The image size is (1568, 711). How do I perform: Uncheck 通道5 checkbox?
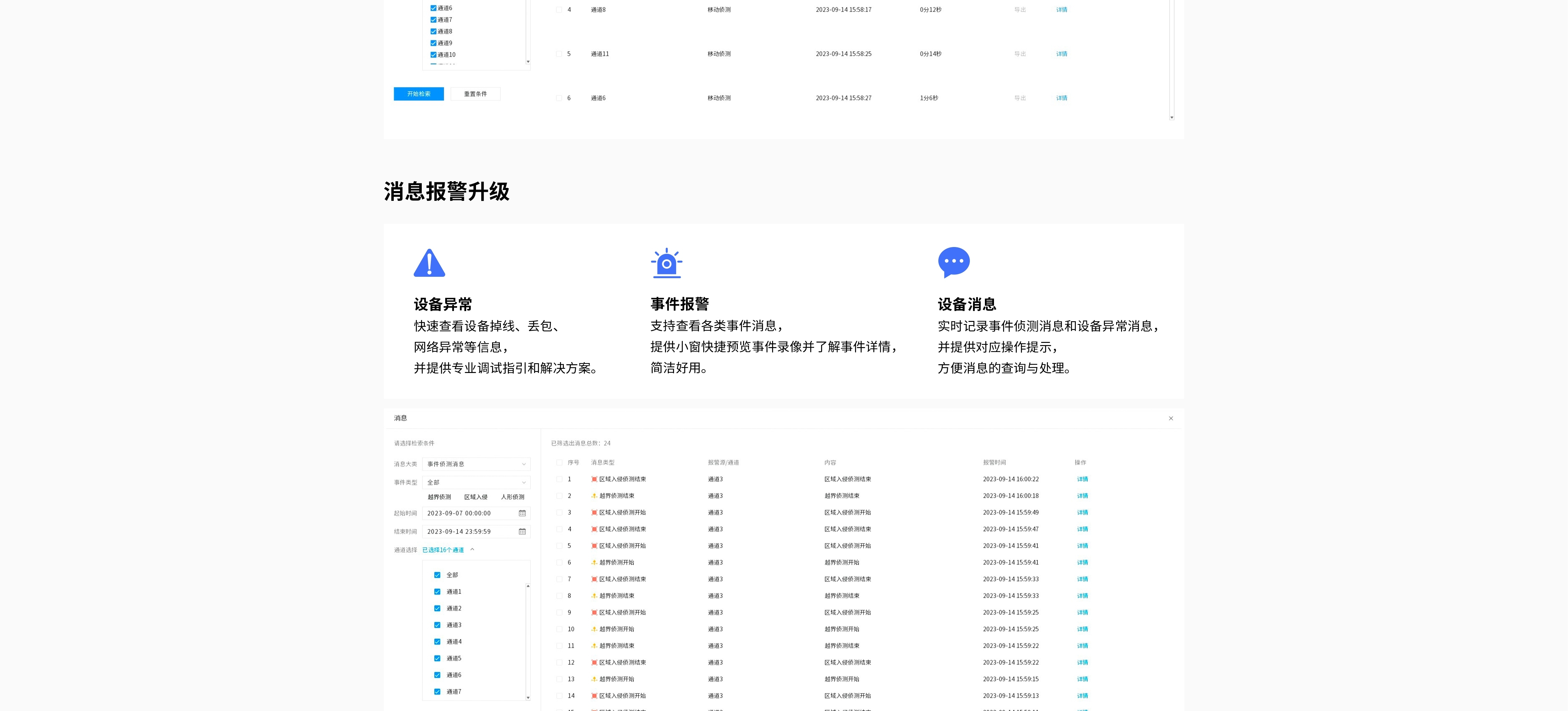coord(437,658)
